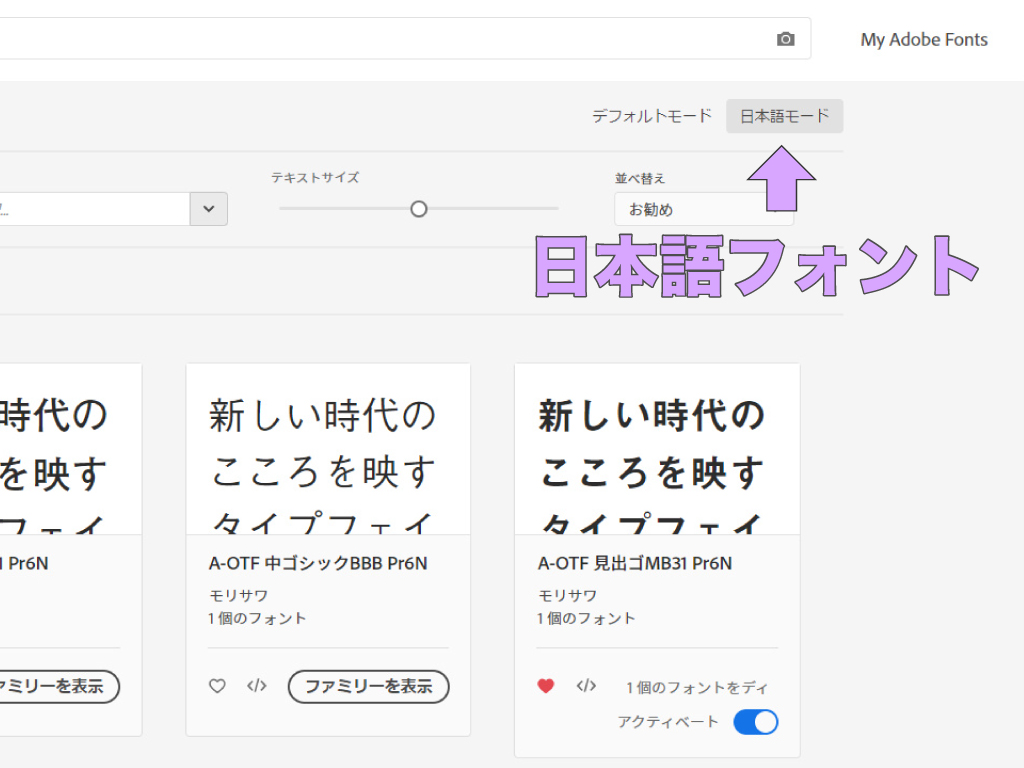Click the camera icon in the search bar
This screenshot has height=768, width=1024.
click(784, 38)
